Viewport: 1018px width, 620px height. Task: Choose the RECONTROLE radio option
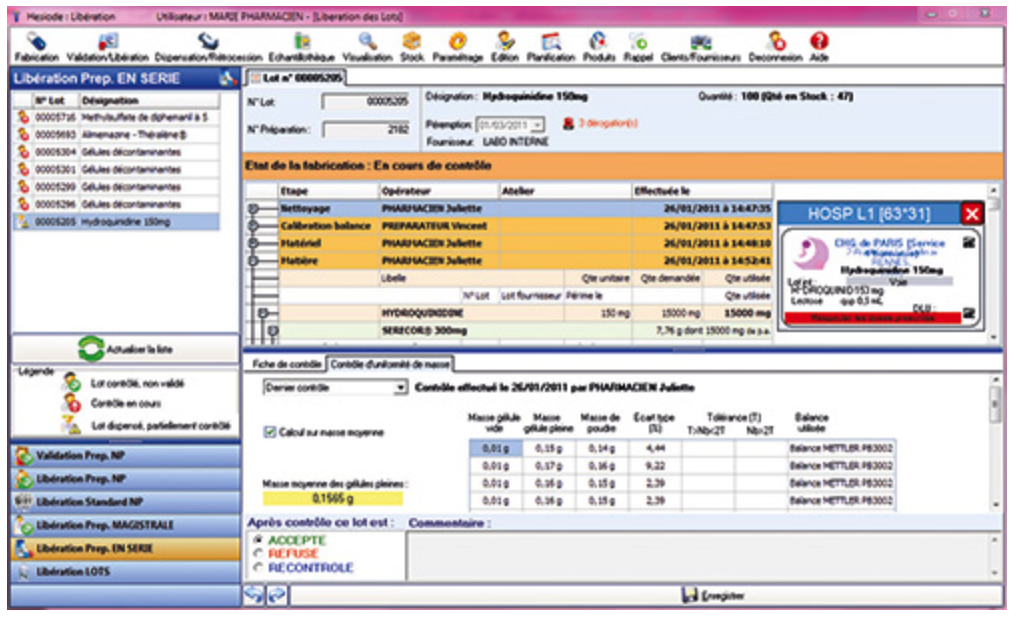[x=260, y=567]
